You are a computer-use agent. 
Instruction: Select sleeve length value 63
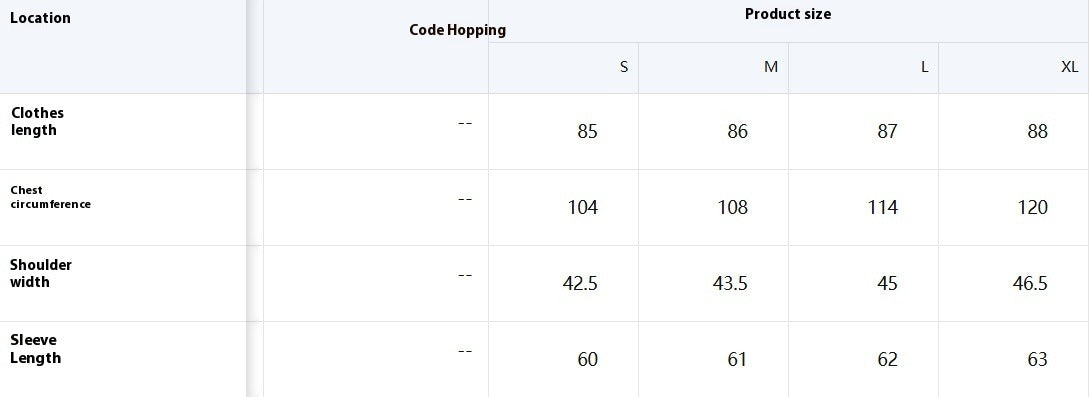click(1038, 360)
